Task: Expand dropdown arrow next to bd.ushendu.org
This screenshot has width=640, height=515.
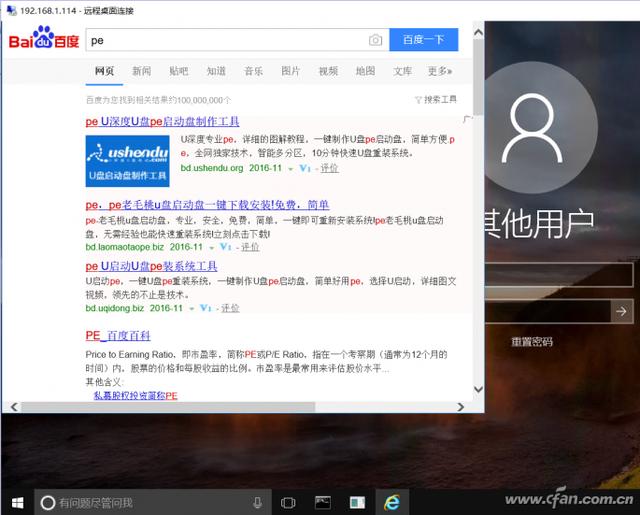Action: coord(291,169)
